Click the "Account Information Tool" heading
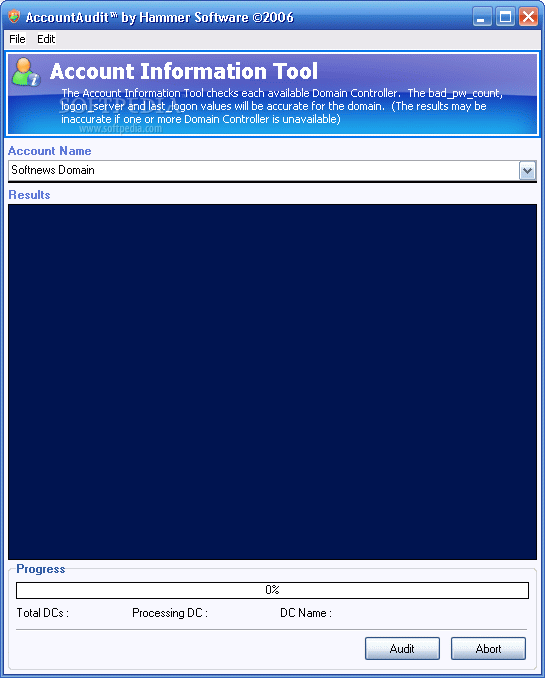 pos(184,71)
